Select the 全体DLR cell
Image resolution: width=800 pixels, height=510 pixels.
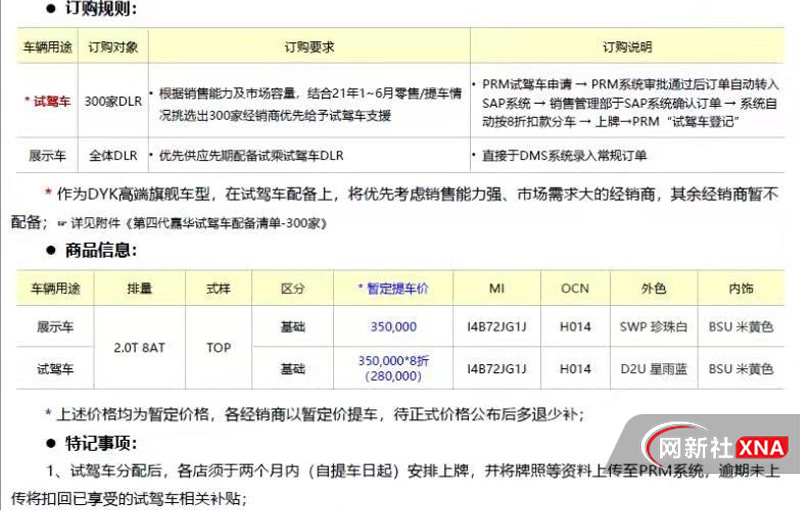[113, 156]
